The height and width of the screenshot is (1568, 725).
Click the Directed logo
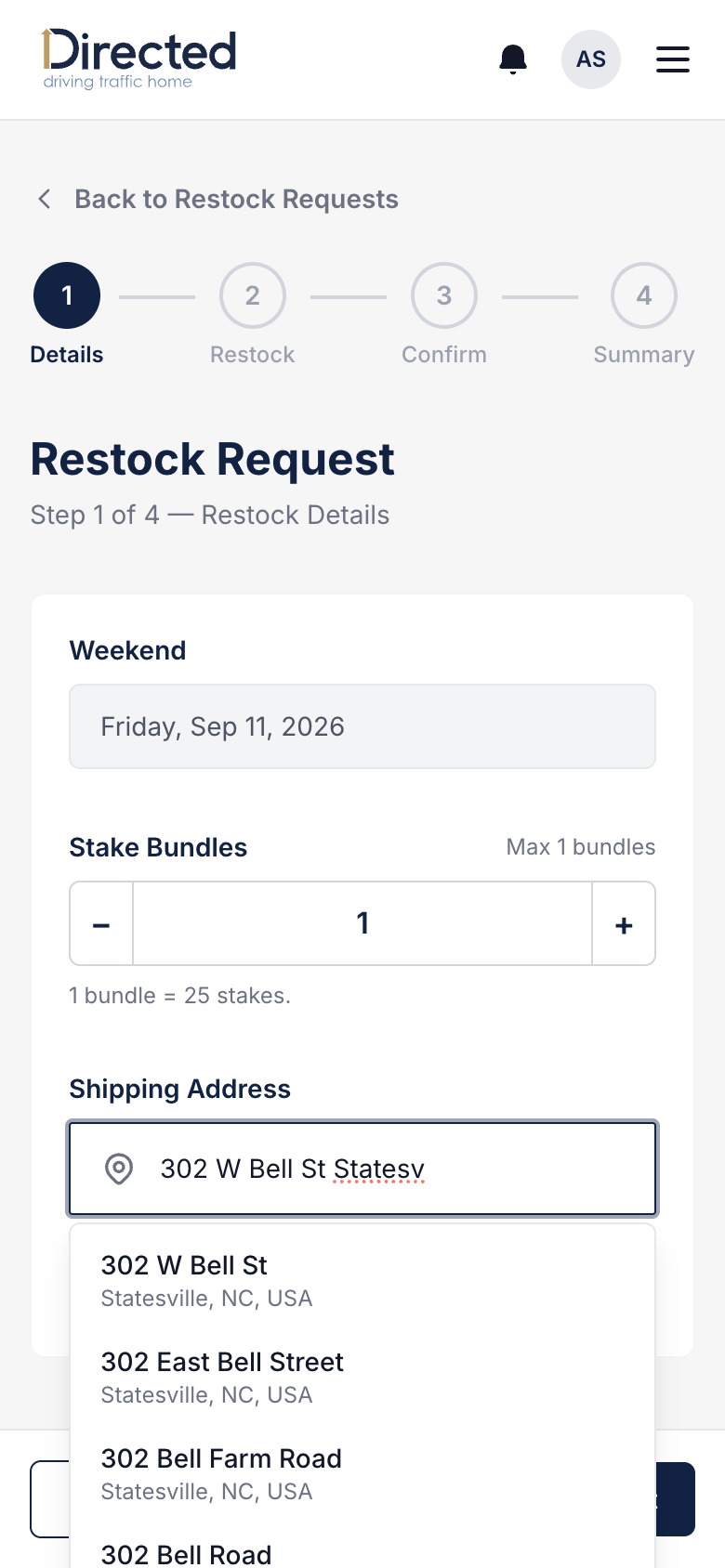tap(139, 59)
